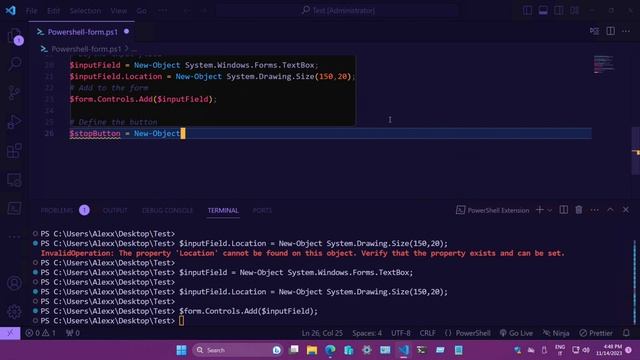Open the Explorer view in activity bar
Viewport: 640px width, 360px height.
click(x=15, y=36)
